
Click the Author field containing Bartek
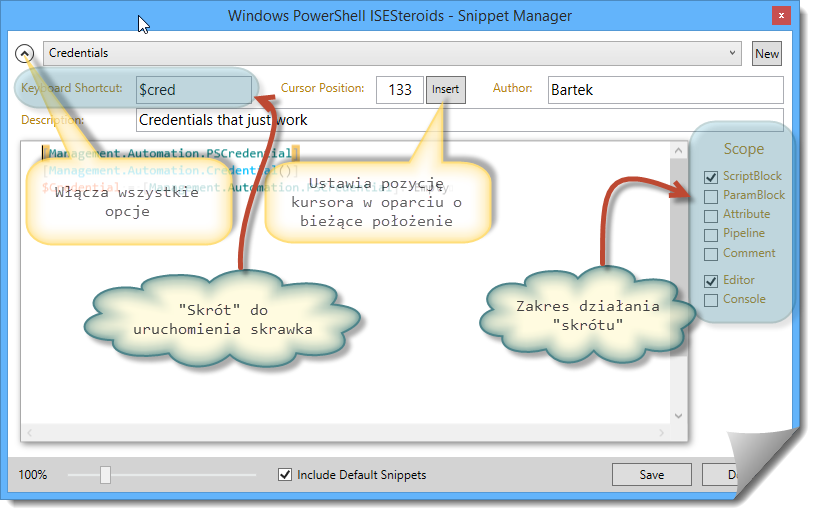pos(664,90)
